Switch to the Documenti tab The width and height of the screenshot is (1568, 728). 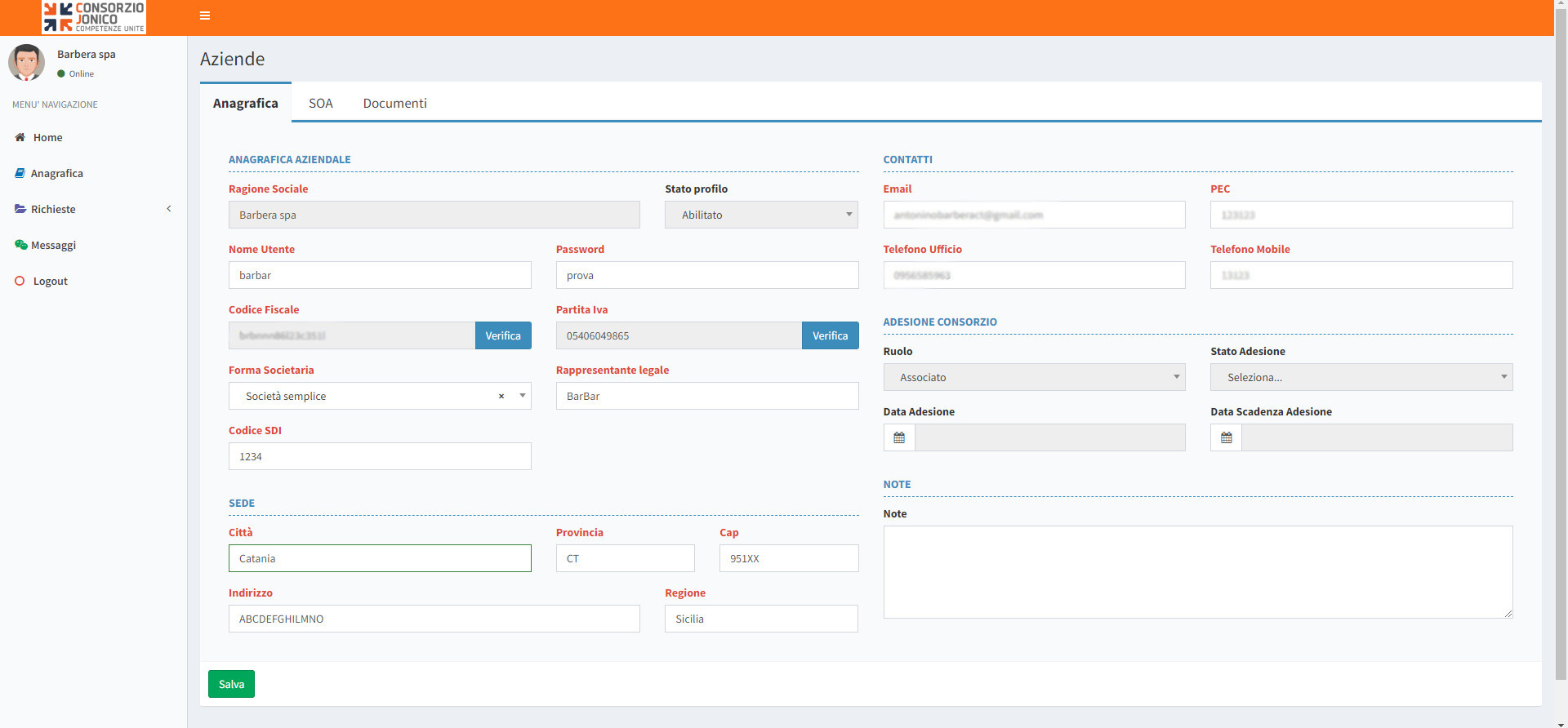point(394,103)
